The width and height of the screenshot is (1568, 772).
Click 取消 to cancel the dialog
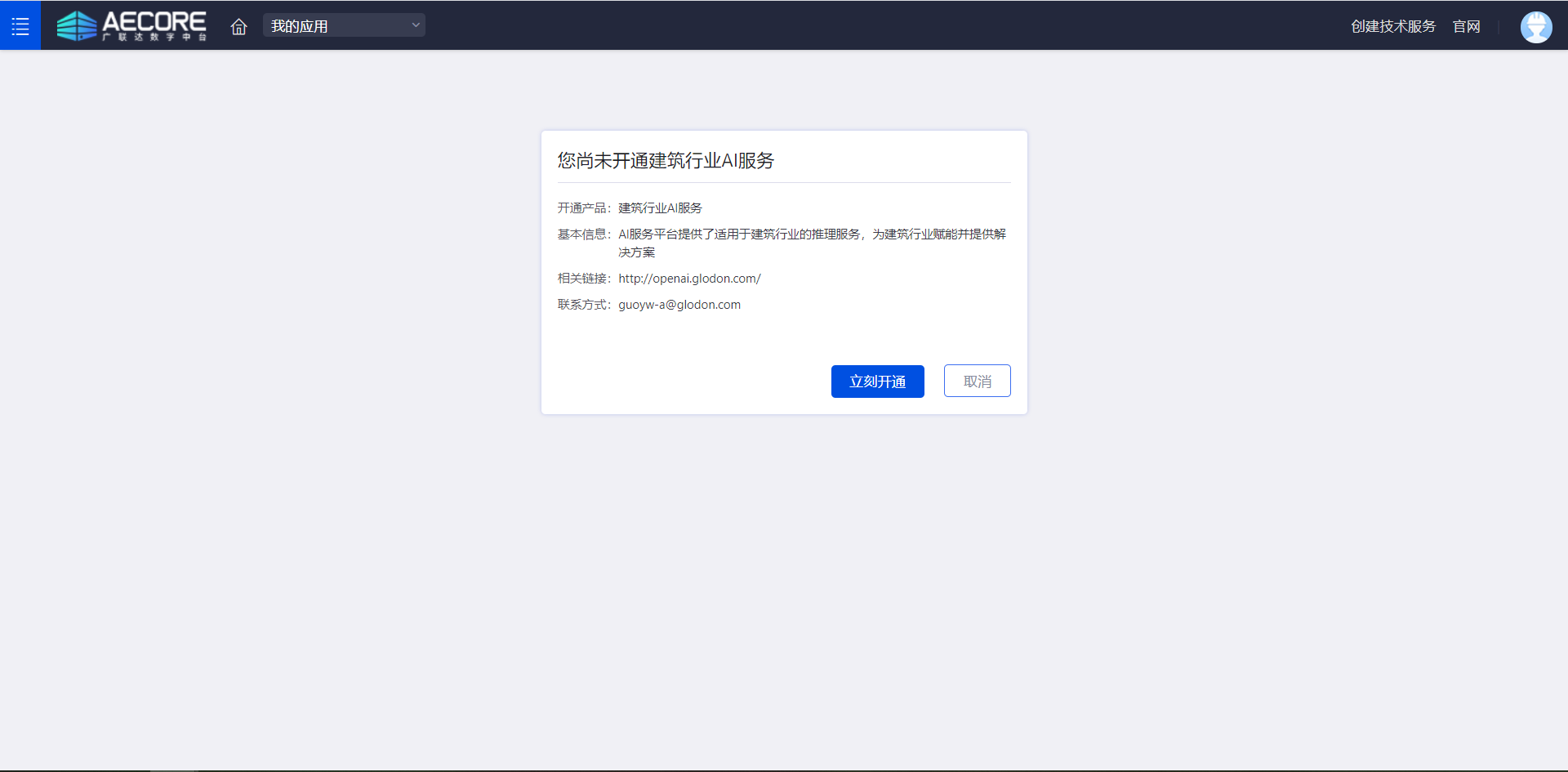pyautogui.click(x=977, y=382)
